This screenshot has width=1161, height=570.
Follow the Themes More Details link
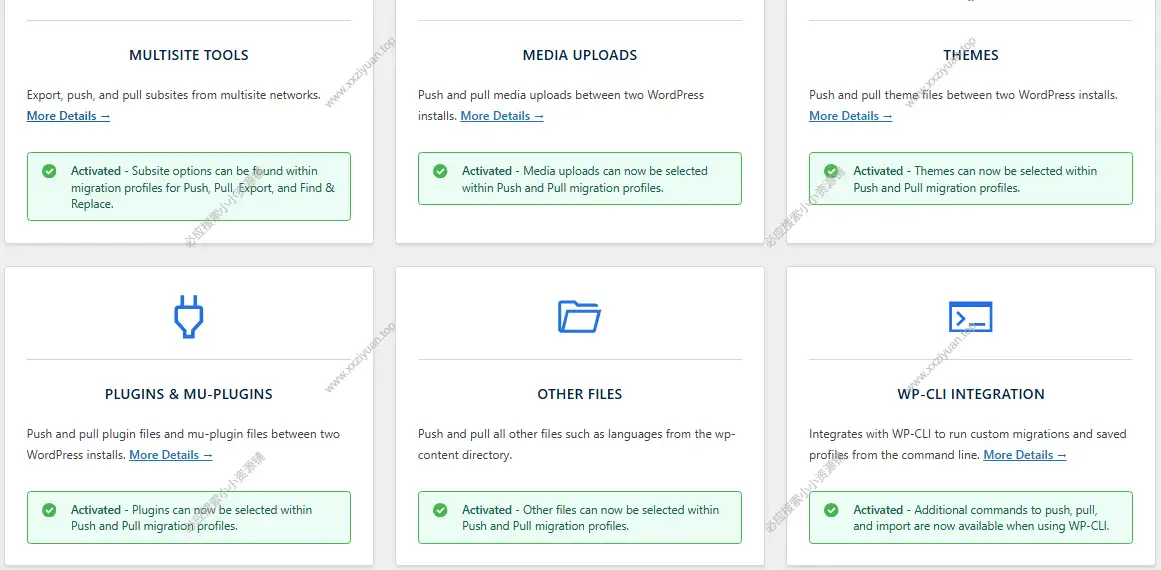[850, 116]
